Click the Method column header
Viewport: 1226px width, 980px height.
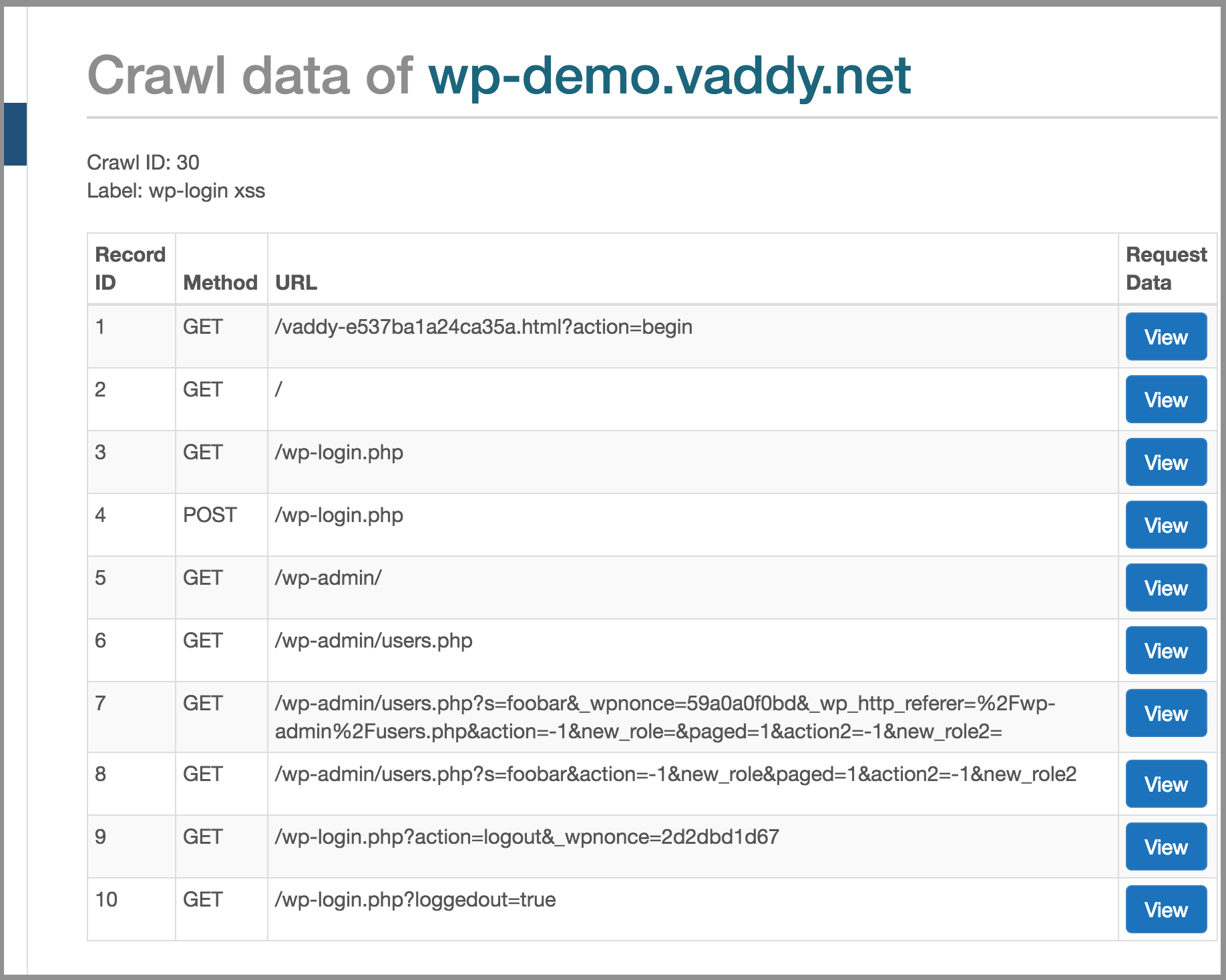coord(220,282)
